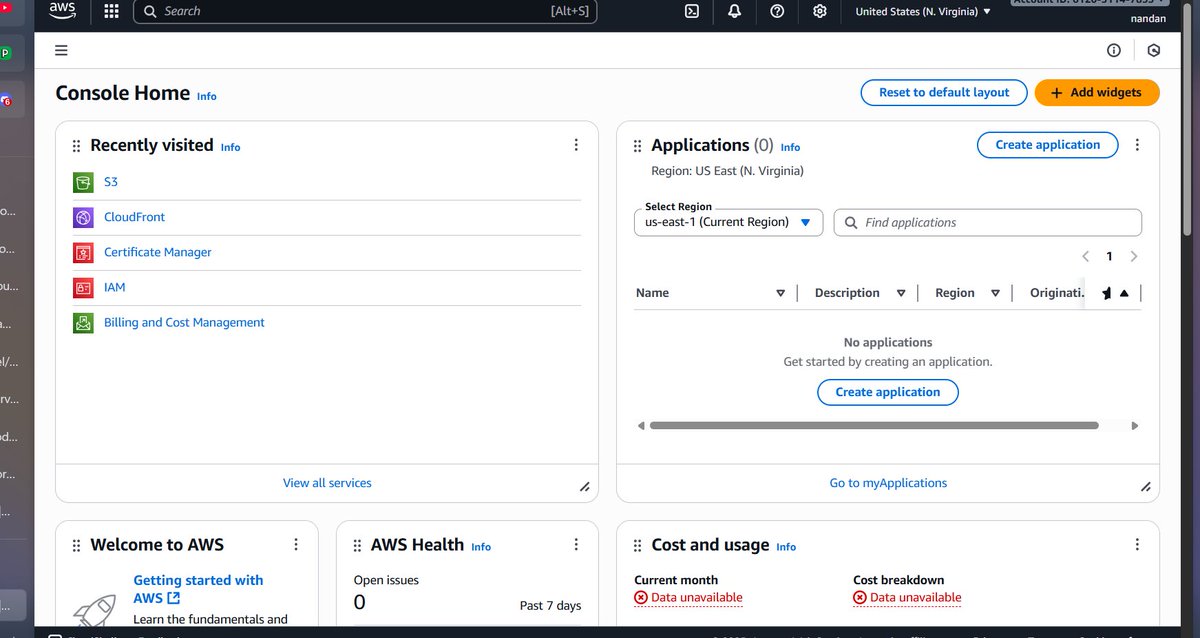The width and height of the screenshot is (1200, 638).
Task: Click Info next to AWS Health
Action: [481, 547]
